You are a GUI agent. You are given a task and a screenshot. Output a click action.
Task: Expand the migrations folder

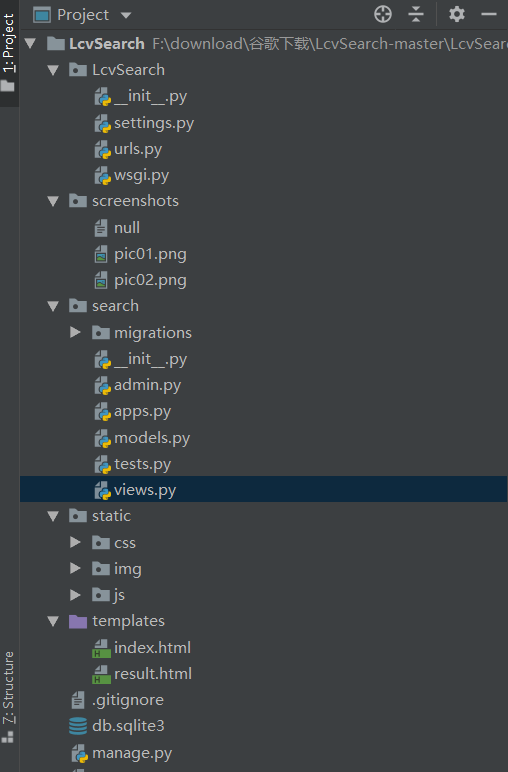[75, 332]
